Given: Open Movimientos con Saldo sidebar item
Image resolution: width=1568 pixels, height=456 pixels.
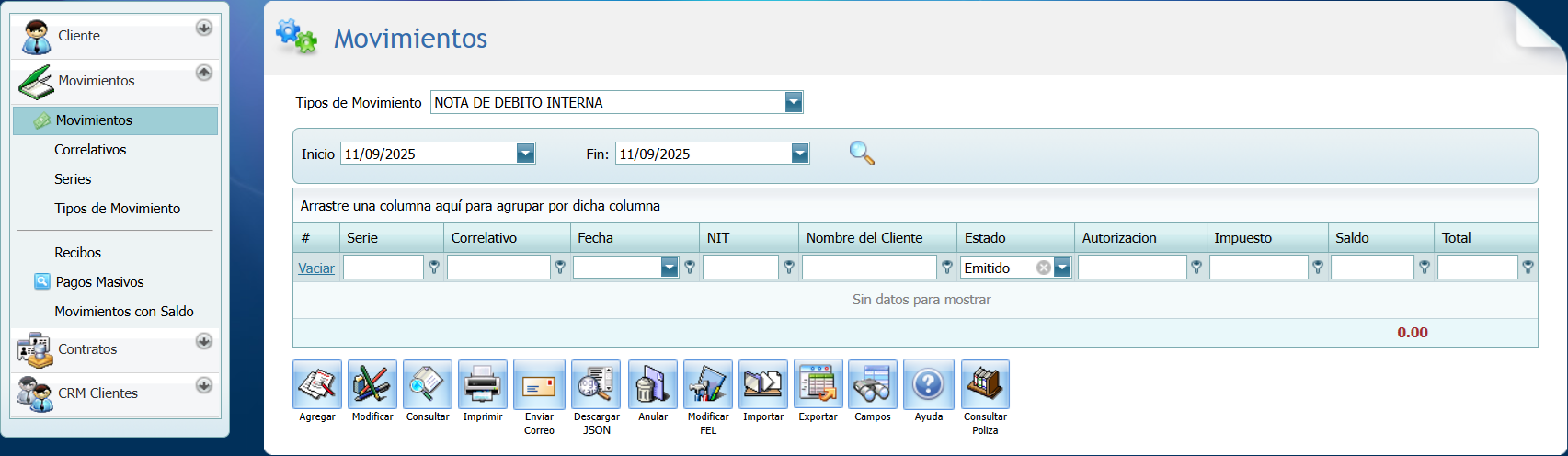Looking at the screenshot, I should coord(124,312).
